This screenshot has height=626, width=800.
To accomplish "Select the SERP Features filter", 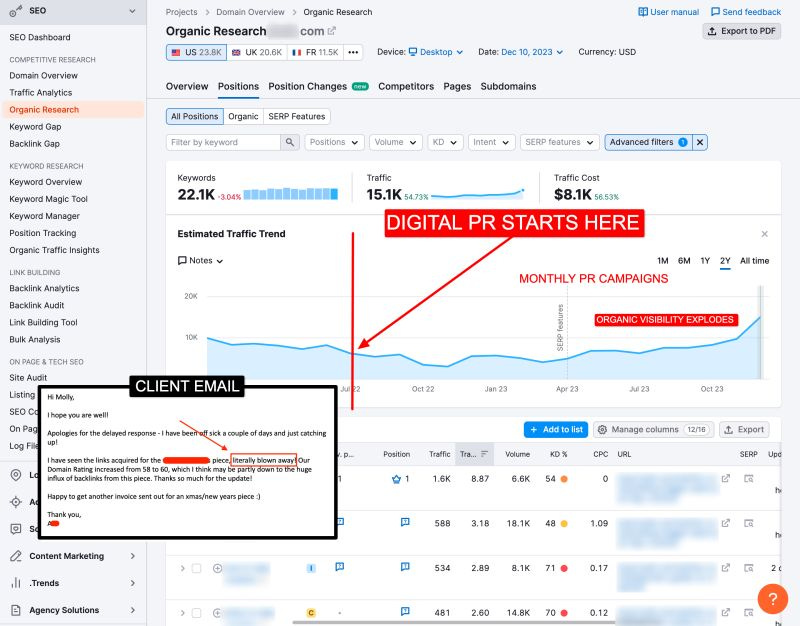I will click(x=297, y=116).
